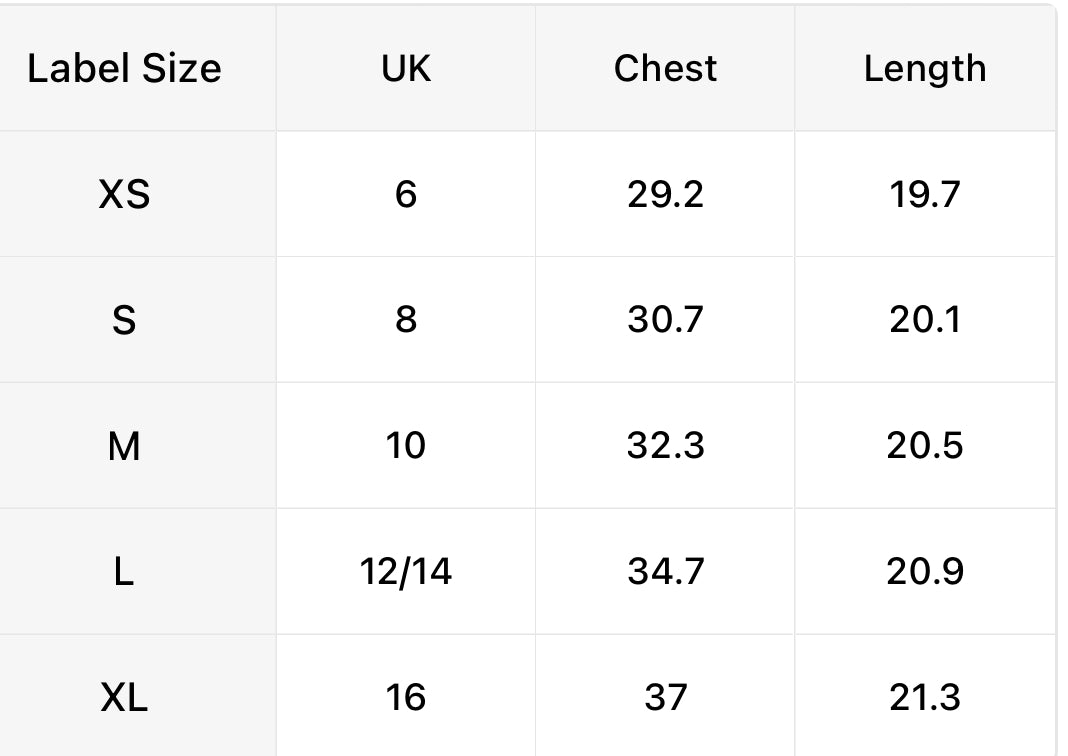Click UK size 6 cell
The image size is (1068, 756).
[405, 194]
